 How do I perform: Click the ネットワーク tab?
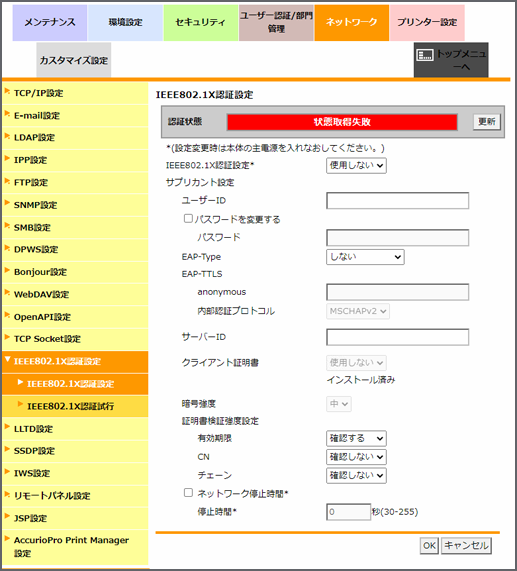click(x=352, y=23)
